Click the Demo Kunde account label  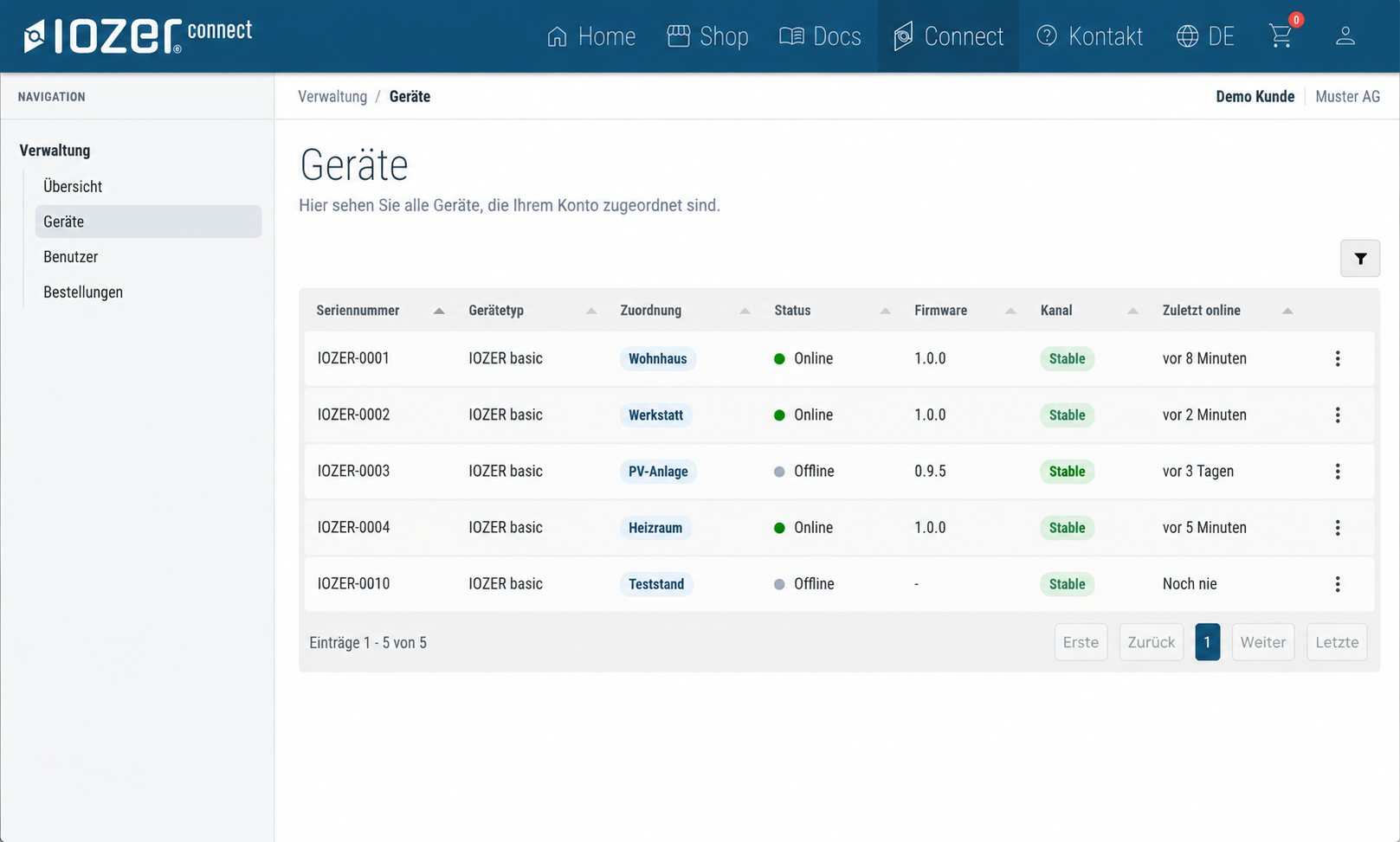[x=1255, y=96]
